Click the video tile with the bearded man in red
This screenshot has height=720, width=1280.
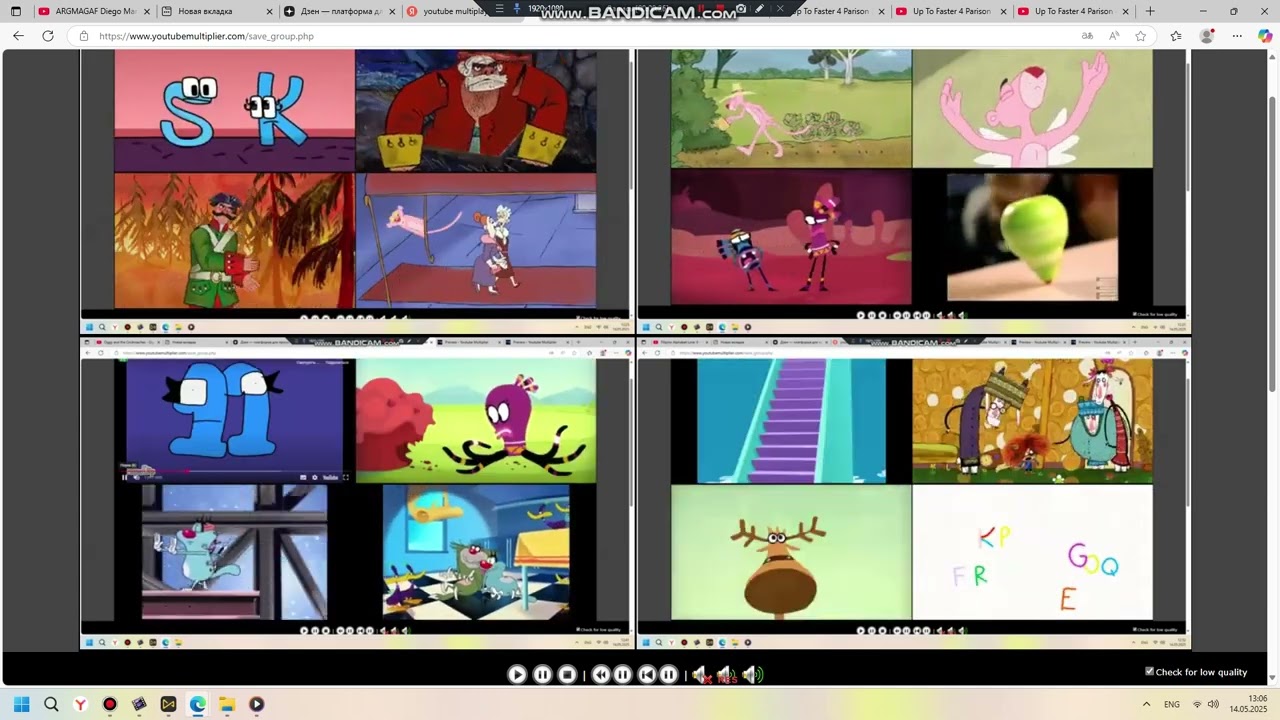pyautogui.click(x=476, y=110)
